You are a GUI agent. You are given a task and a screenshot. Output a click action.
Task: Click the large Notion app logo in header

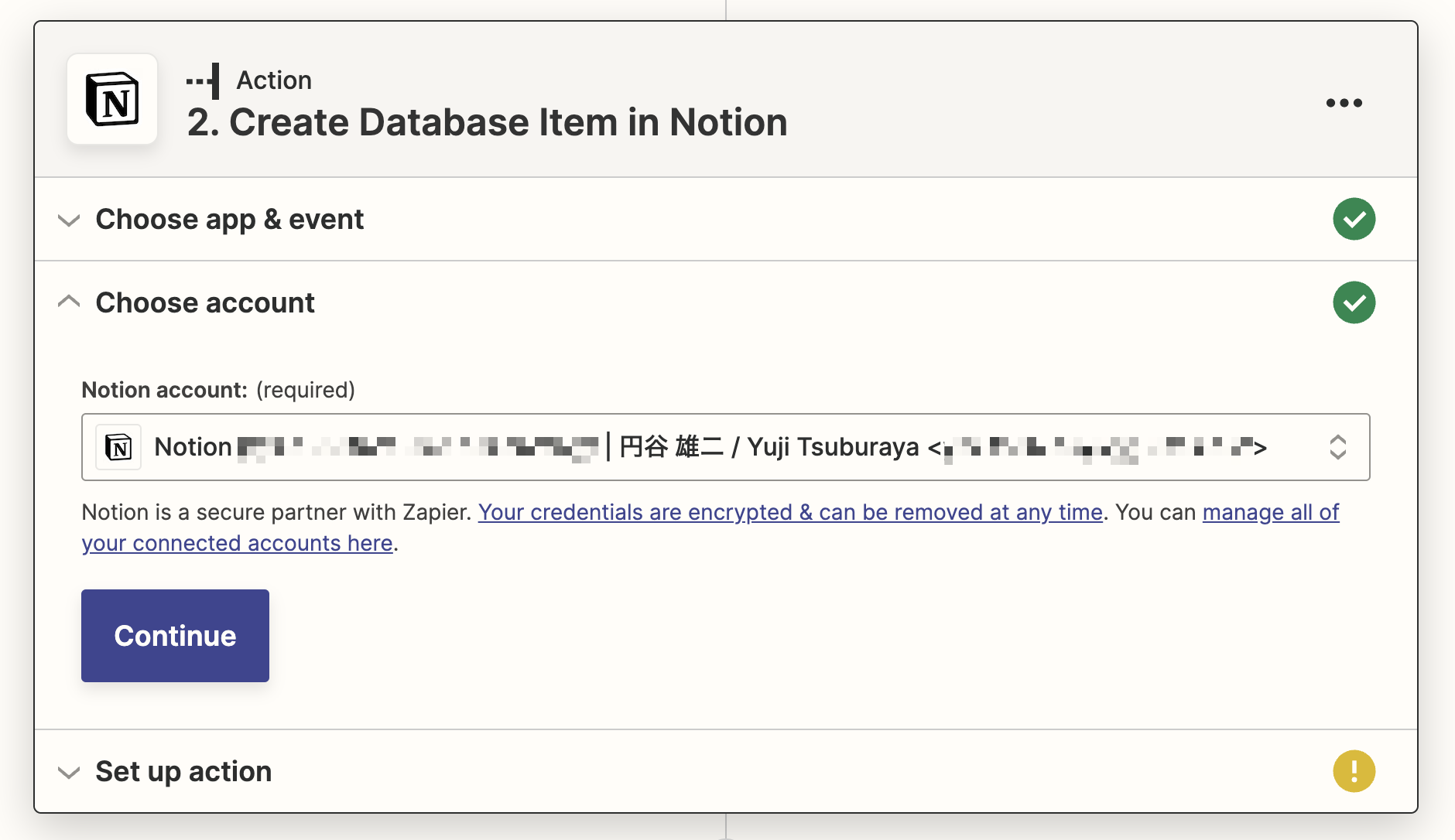pos(112,99)
